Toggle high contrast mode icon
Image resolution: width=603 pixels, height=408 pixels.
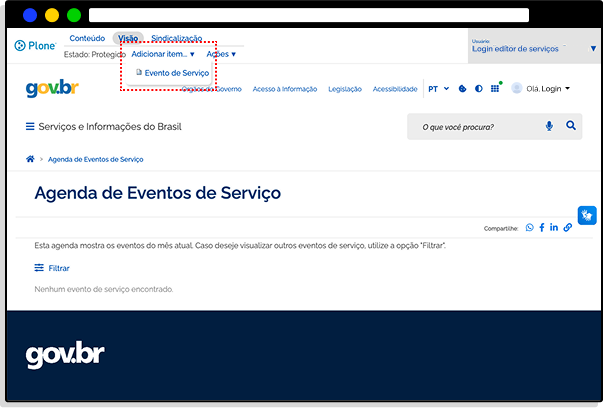[478, 89]
